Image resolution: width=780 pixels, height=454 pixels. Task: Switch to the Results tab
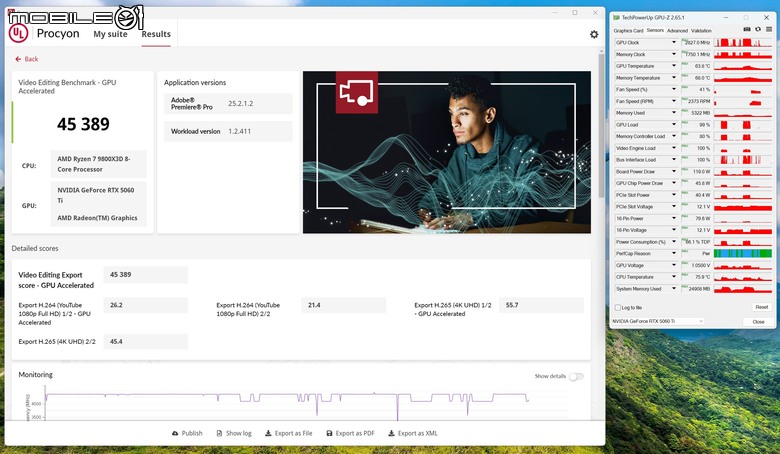(x=156, y=34)
